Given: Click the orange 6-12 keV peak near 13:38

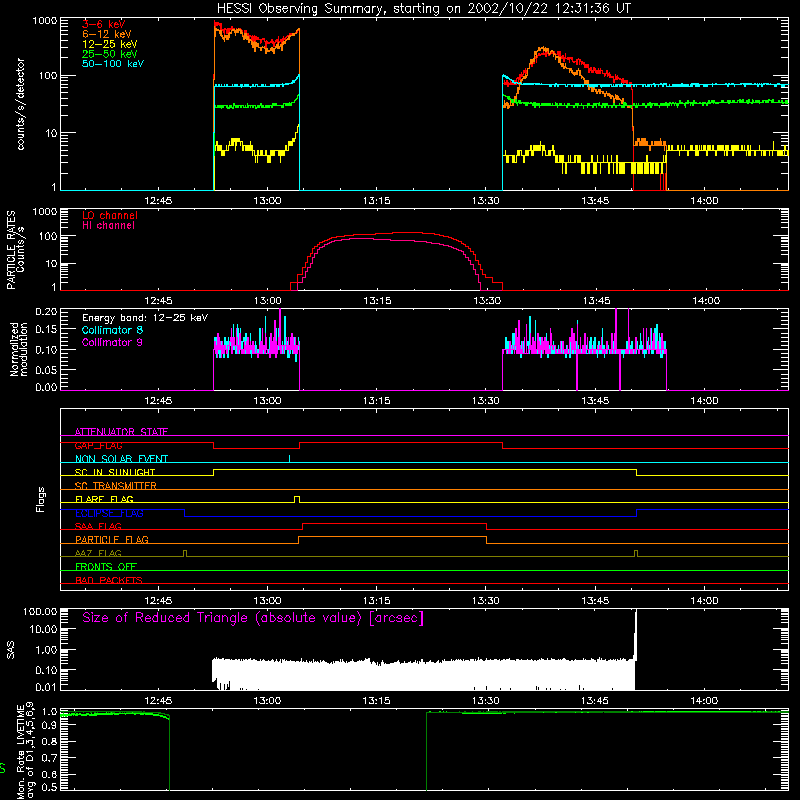Looking at the screenshot, I should point(544,51).
